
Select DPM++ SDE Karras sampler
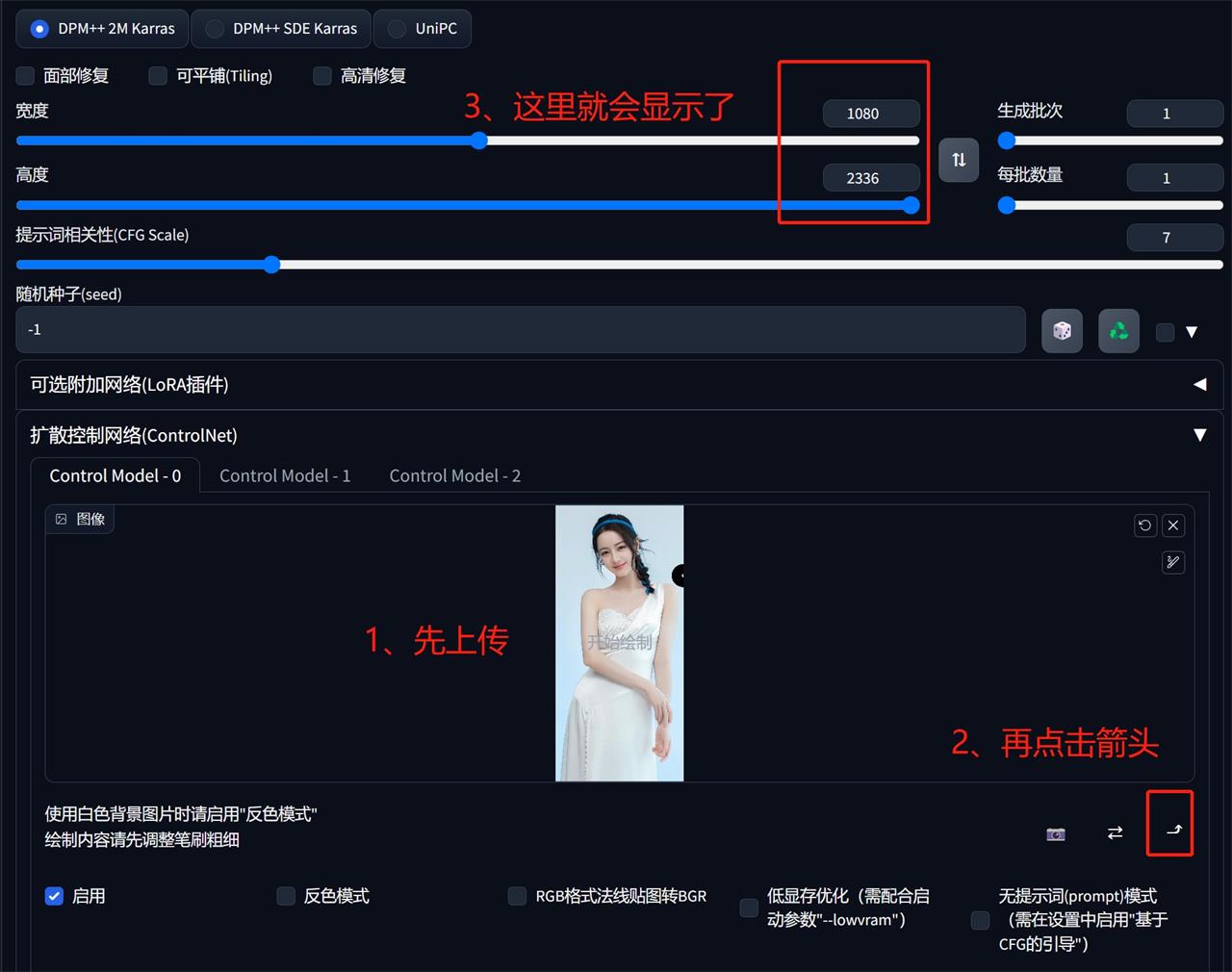(281, 29)
